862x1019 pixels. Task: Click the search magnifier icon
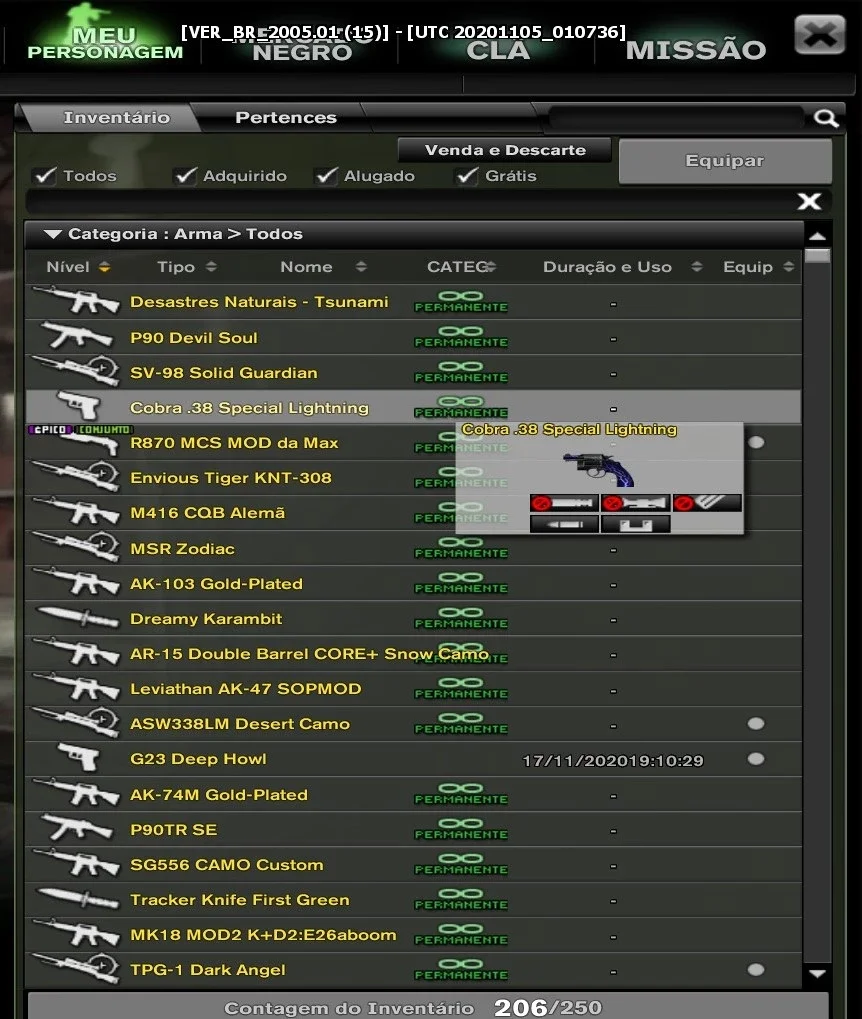tap(826, 118)
